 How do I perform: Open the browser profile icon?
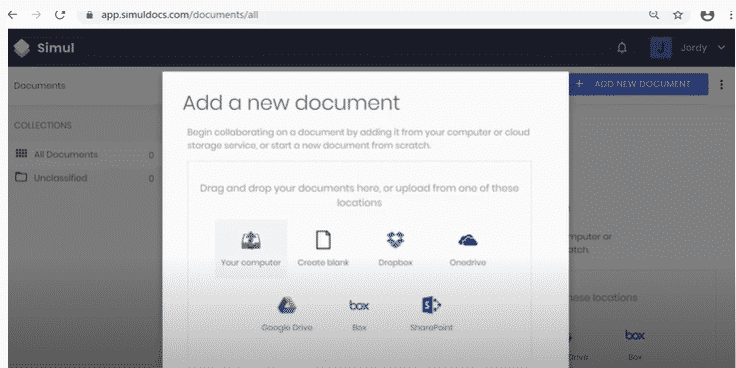707,15
